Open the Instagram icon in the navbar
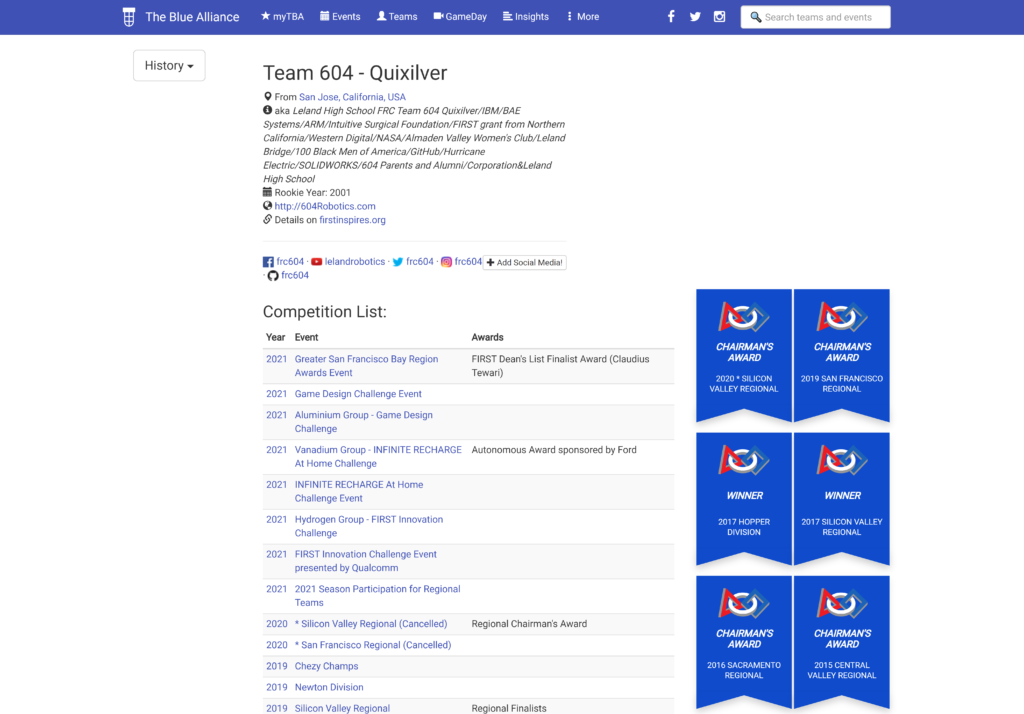 tap(719, 17)
